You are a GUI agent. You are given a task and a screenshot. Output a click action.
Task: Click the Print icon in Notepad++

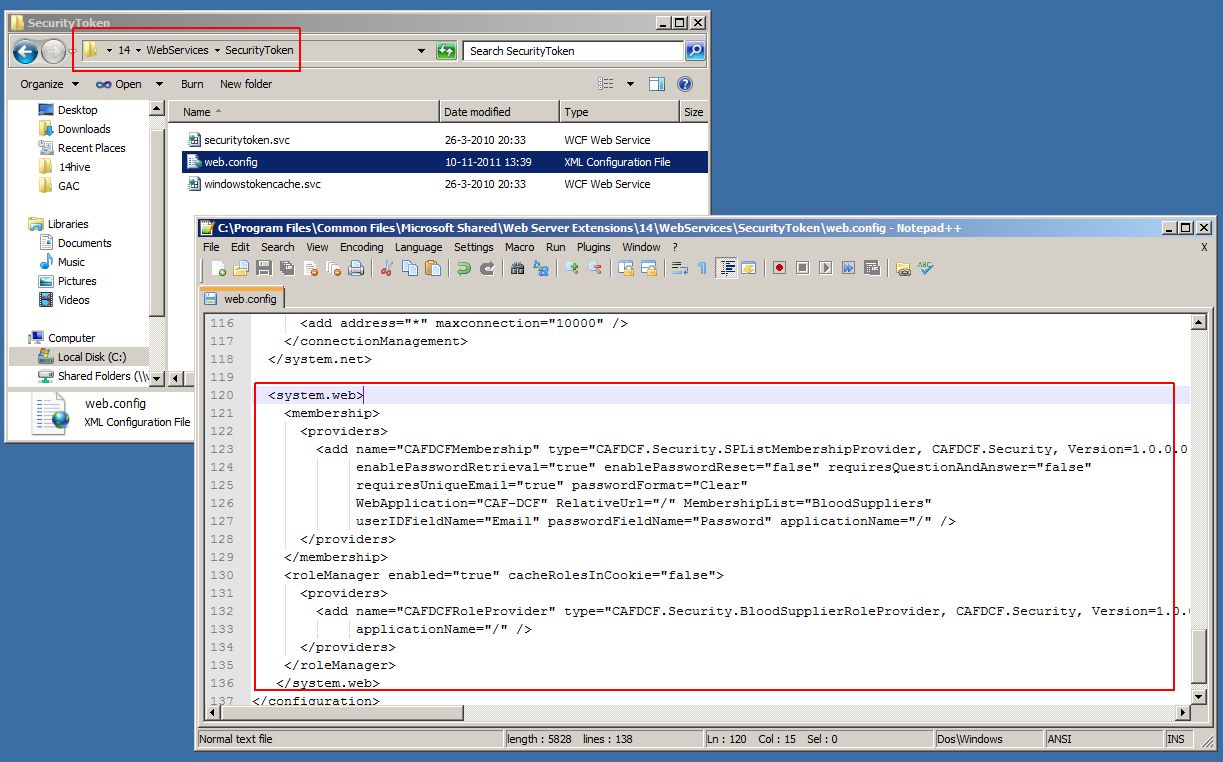356,268
